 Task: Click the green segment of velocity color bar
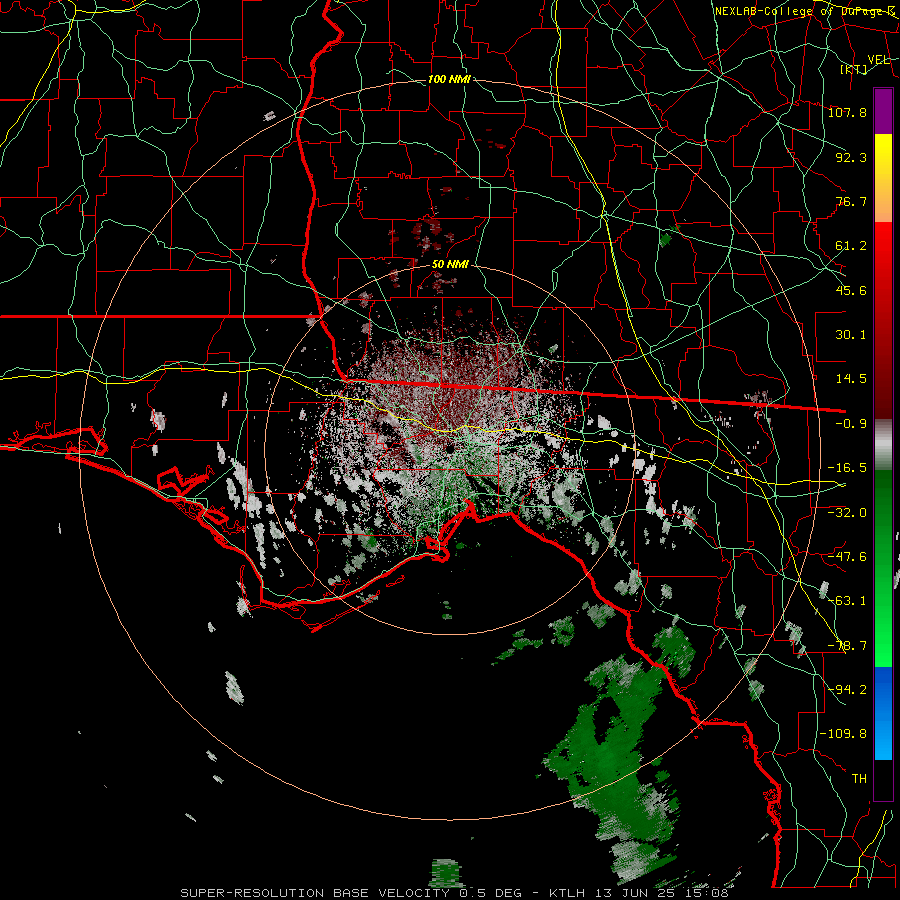[883, 568]
